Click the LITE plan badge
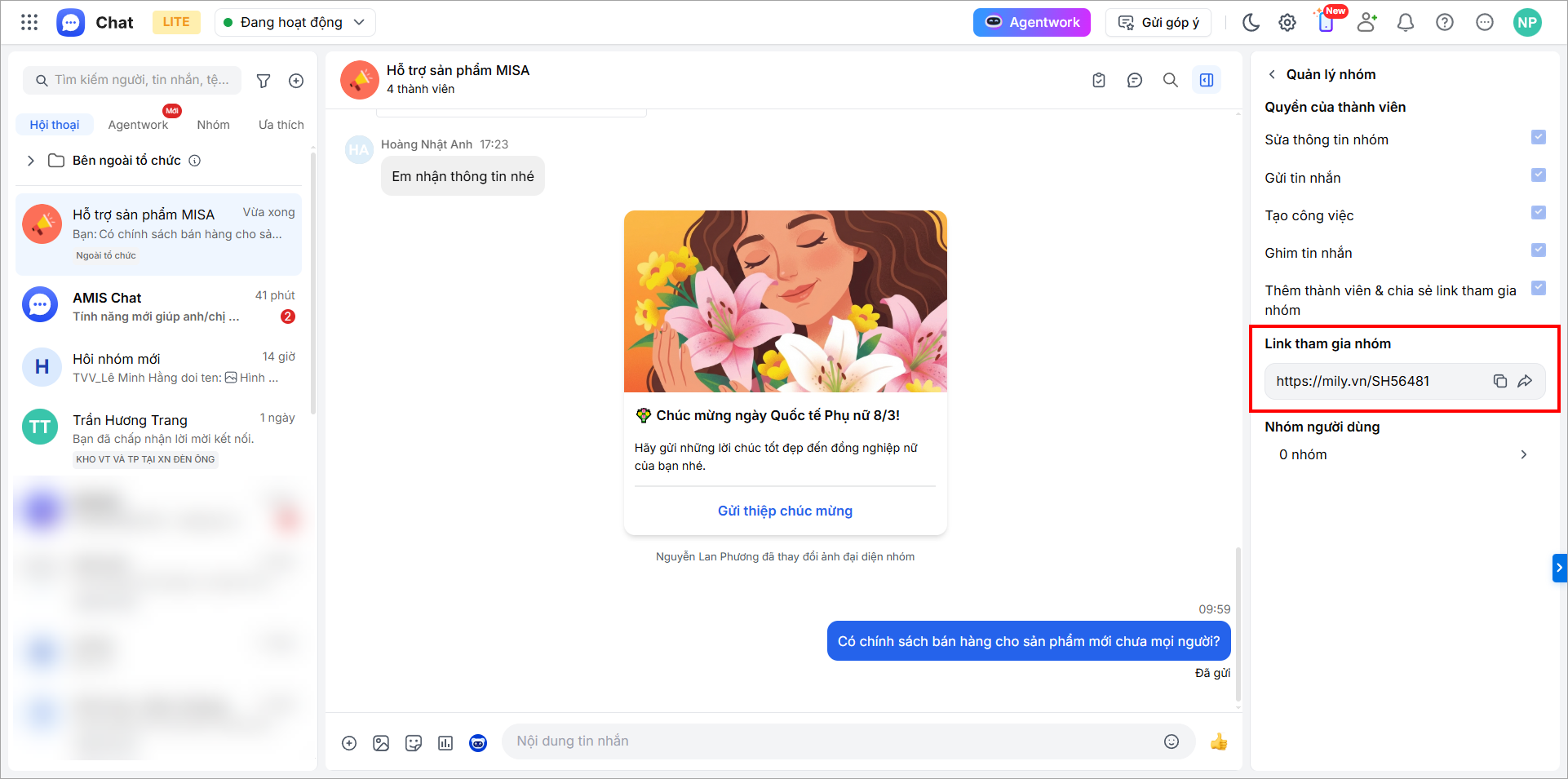The width and height of the screenshot is (1568, 779). click(x=176, y=22)
